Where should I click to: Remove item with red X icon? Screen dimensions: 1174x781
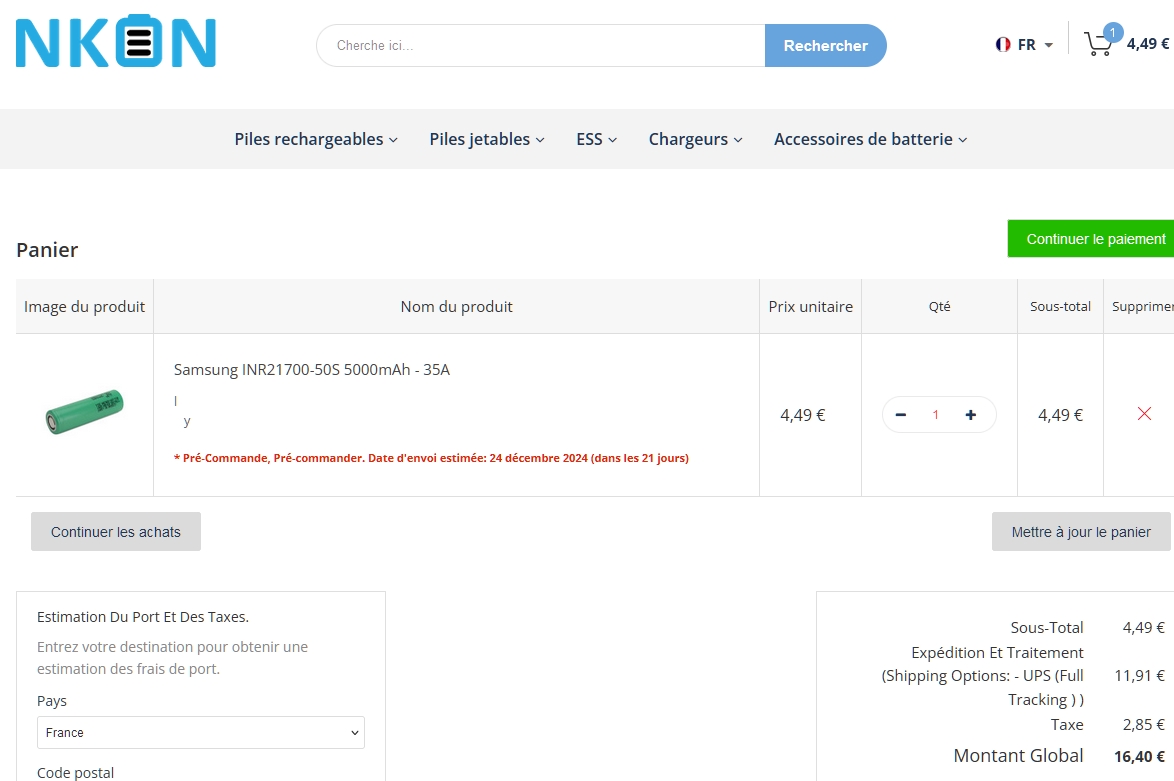[x=1144, y=414]
